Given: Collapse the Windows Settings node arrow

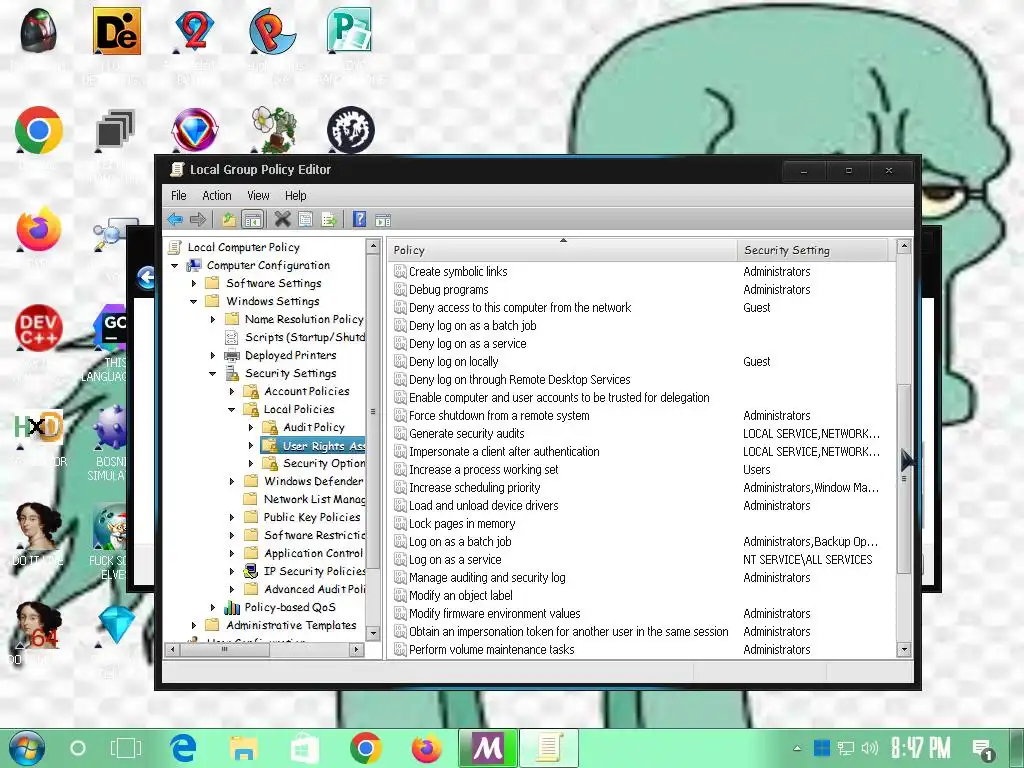Looking at the screenshot, I should (193, 302).
